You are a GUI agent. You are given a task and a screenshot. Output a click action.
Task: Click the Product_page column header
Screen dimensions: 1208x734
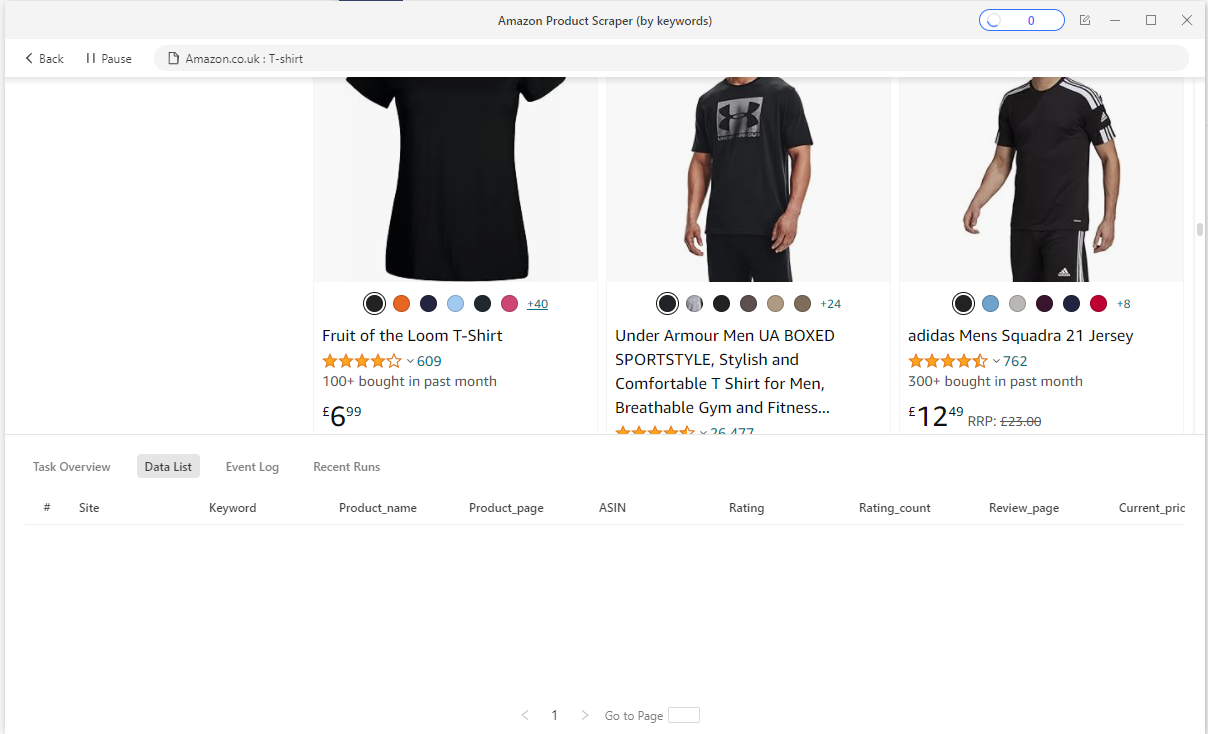(506, 508)
